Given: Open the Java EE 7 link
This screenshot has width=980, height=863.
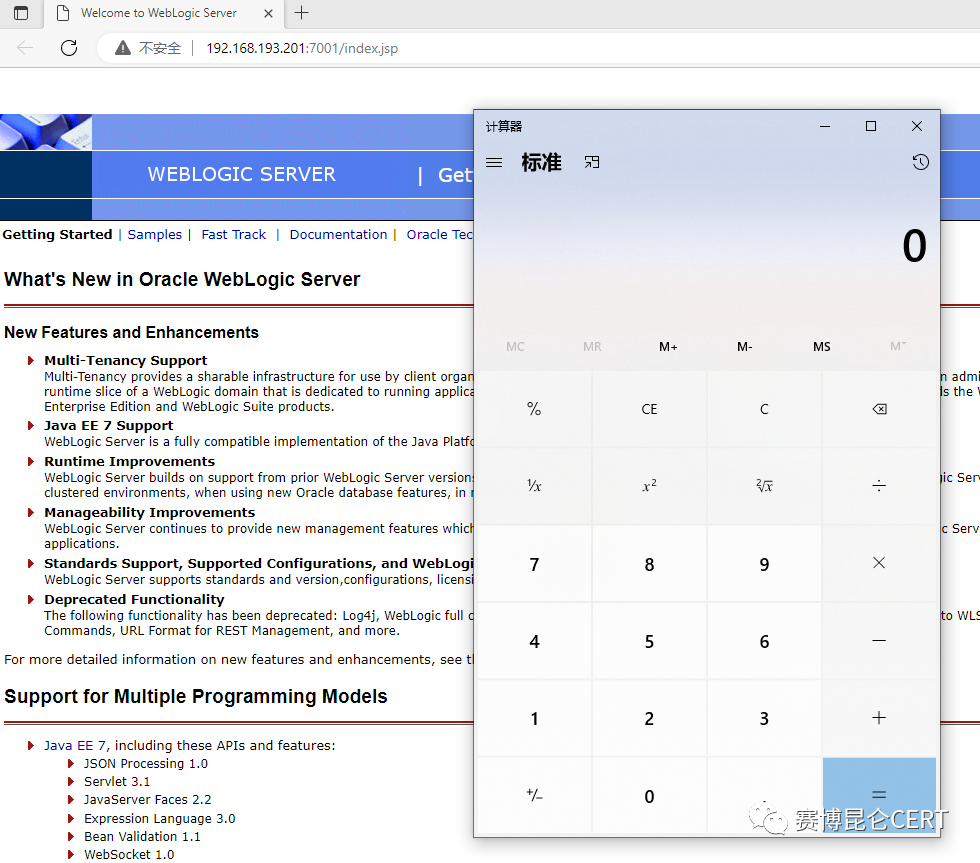Looking at the screenshot, I should pyautogui.click(x=74, y=746).
